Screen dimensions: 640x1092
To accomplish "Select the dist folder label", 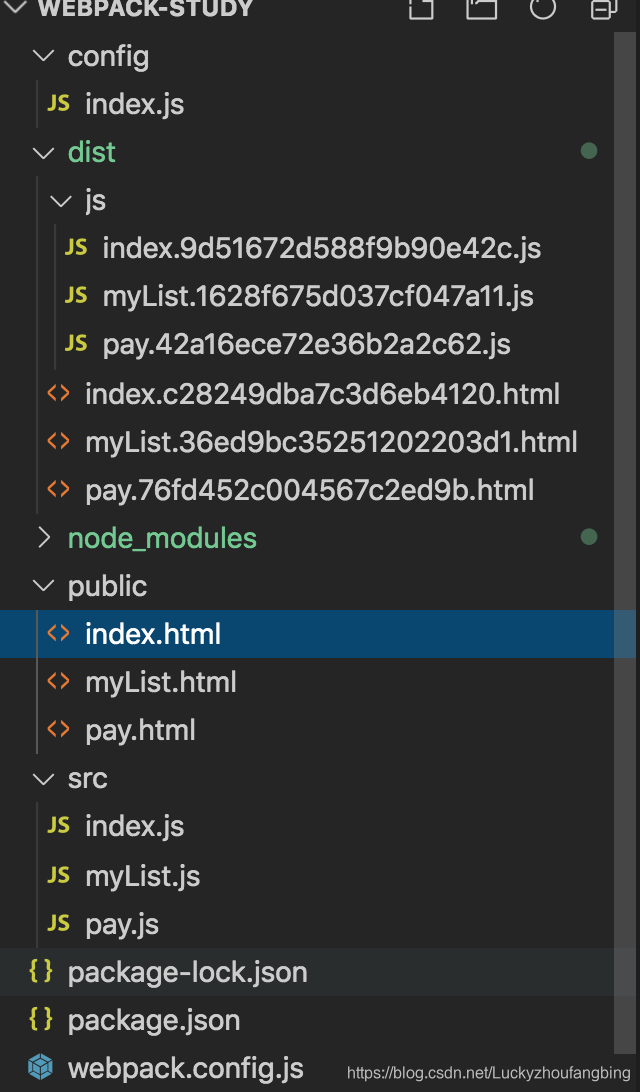I will point(92,153).
